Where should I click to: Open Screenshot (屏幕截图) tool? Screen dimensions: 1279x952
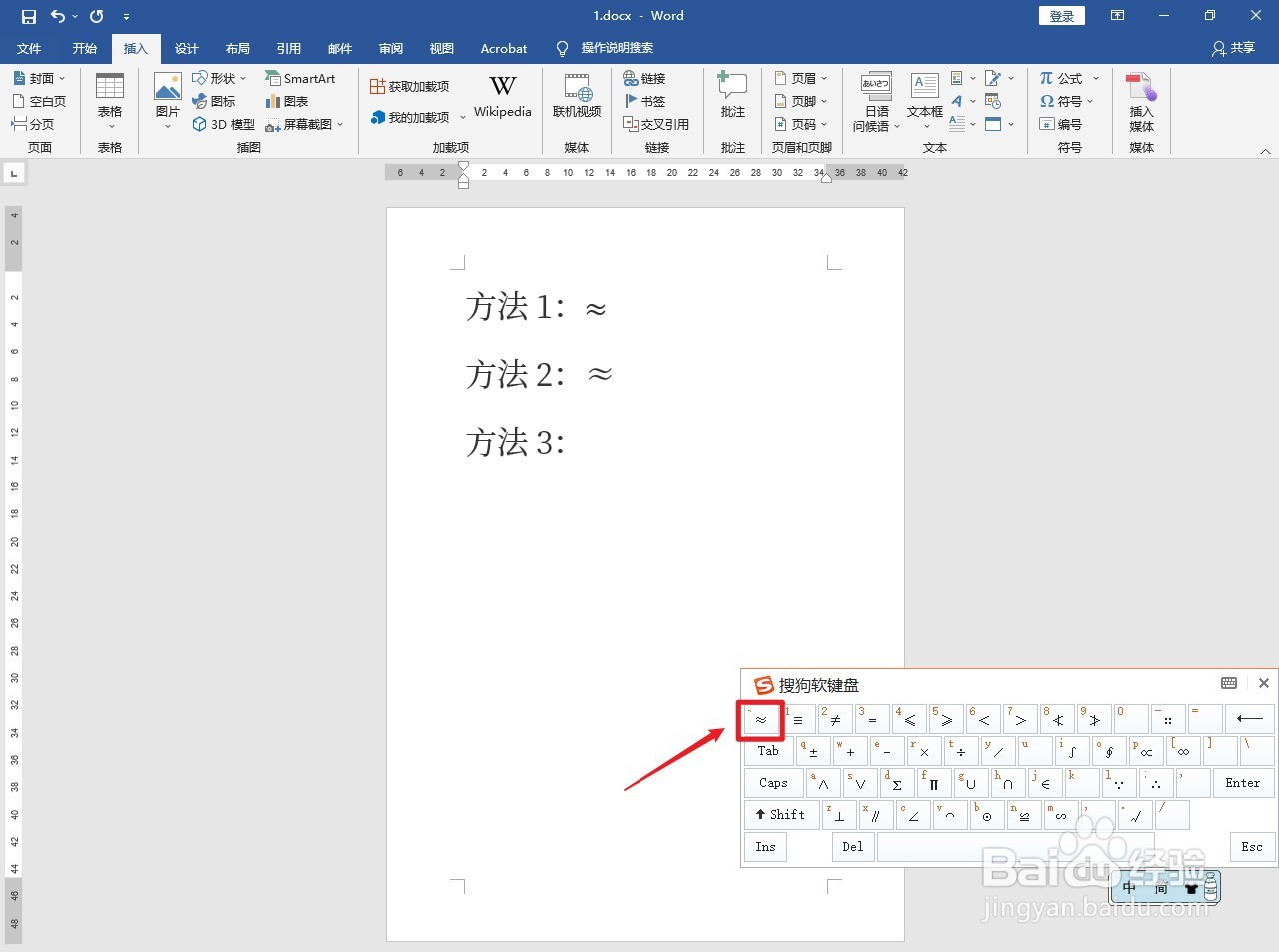304,124
